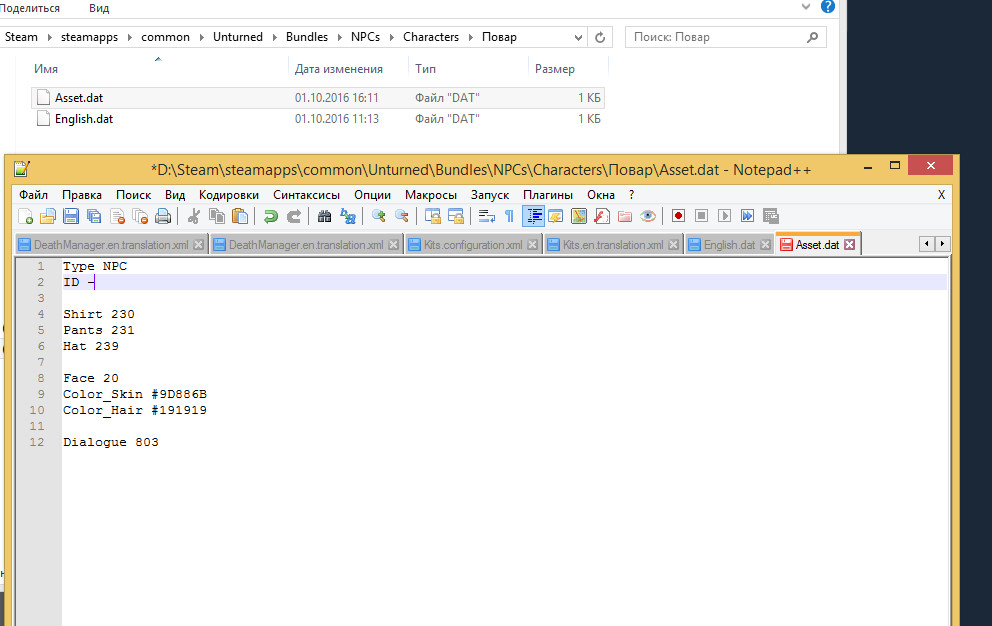This screenshot has width=992, height=626.
Task: Open the Макросы menu
Action: 431,195
